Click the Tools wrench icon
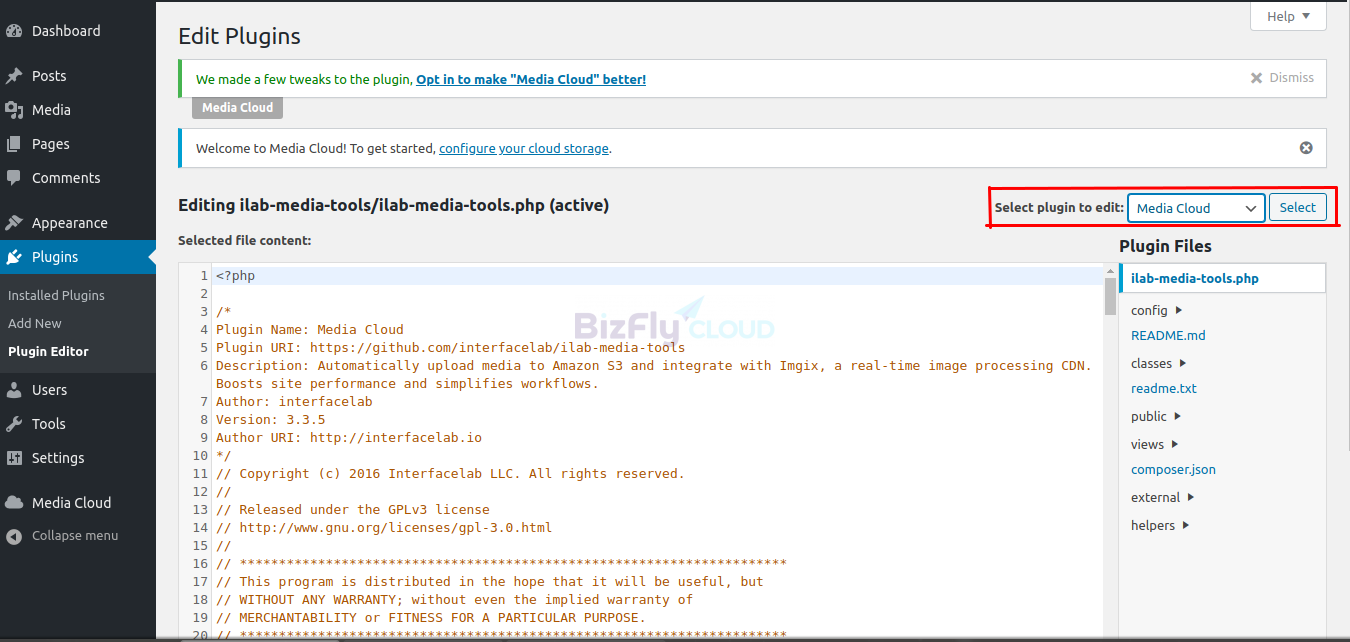The image size is (1350, 642). (14, 424)
